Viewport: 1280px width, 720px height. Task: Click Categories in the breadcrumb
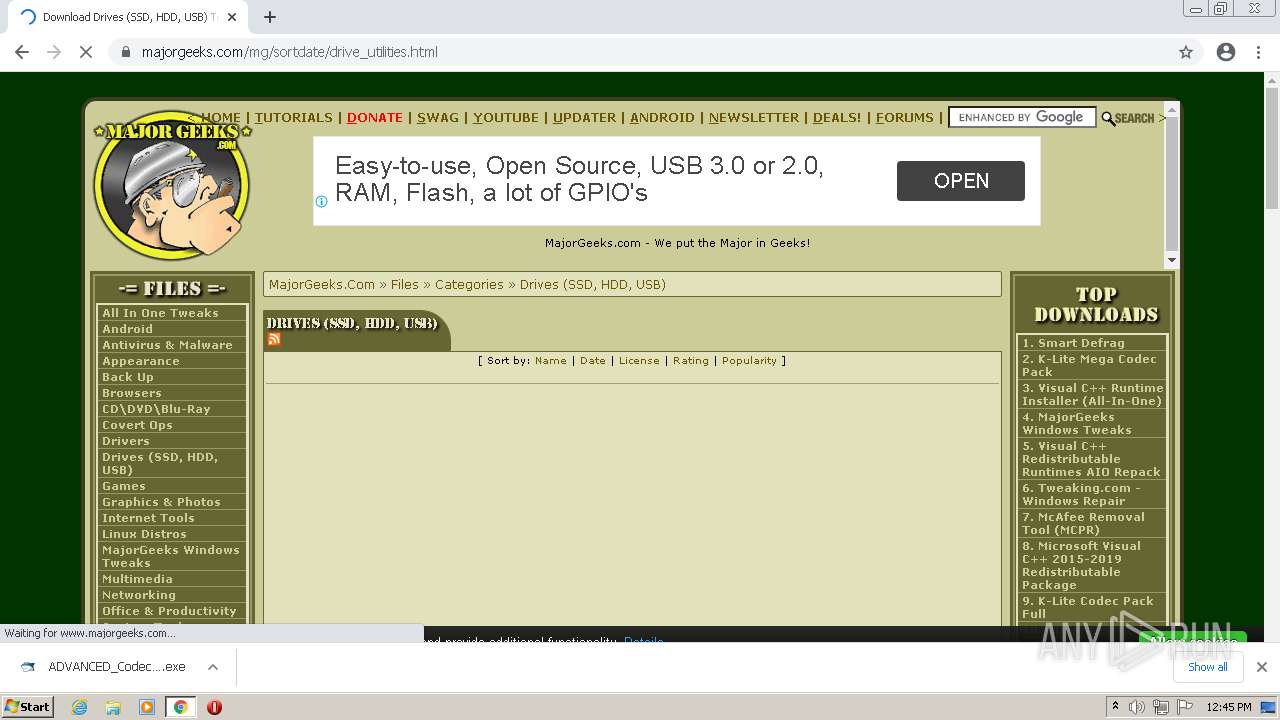[469, 285]
